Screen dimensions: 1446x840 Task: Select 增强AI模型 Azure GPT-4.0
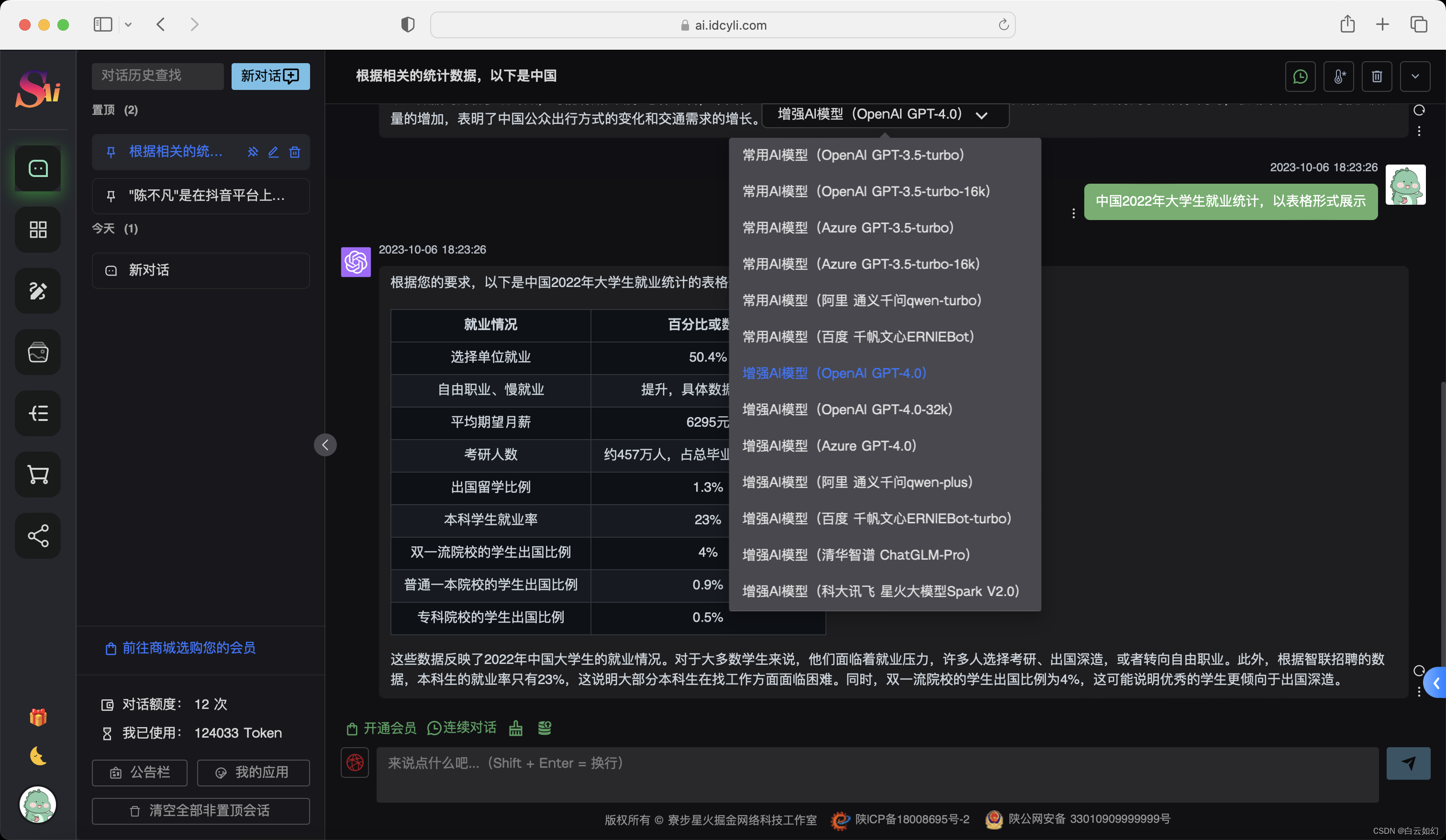[885, 446]
